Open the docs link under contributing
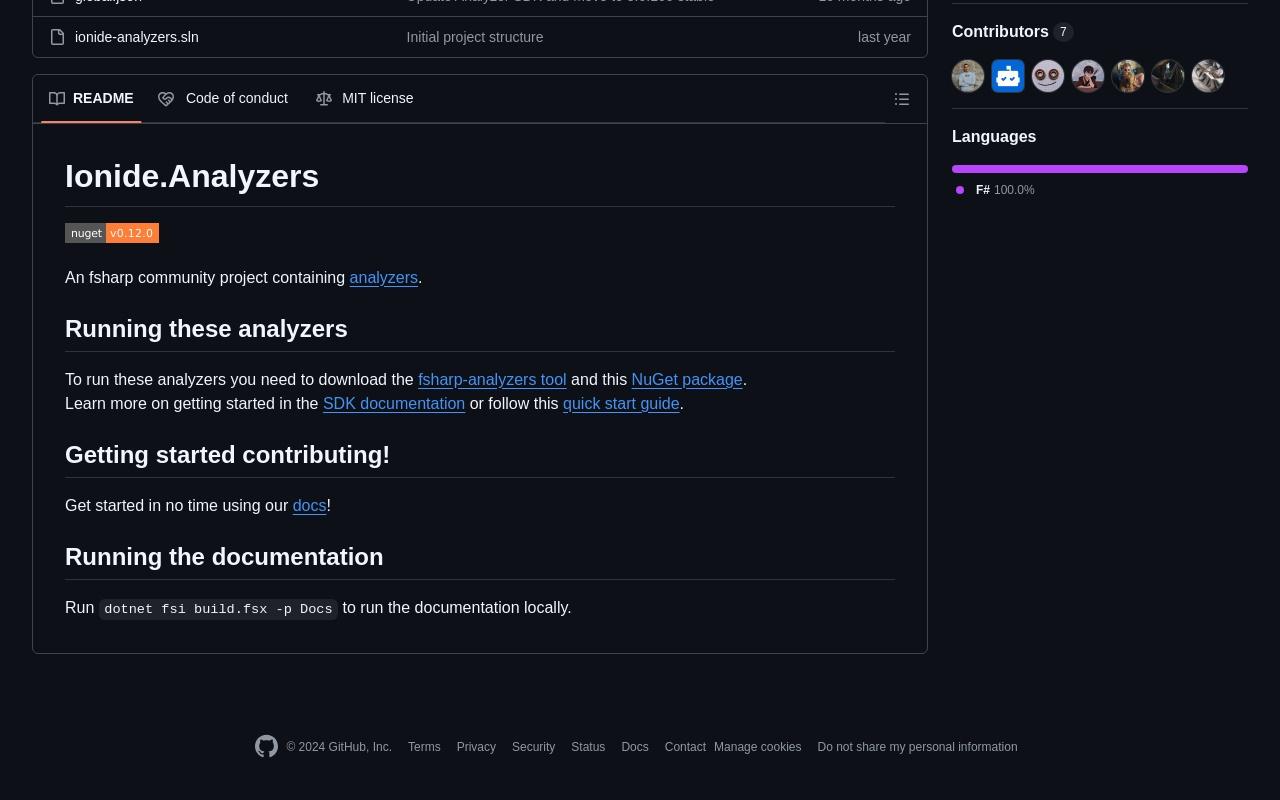 [310, 505]
